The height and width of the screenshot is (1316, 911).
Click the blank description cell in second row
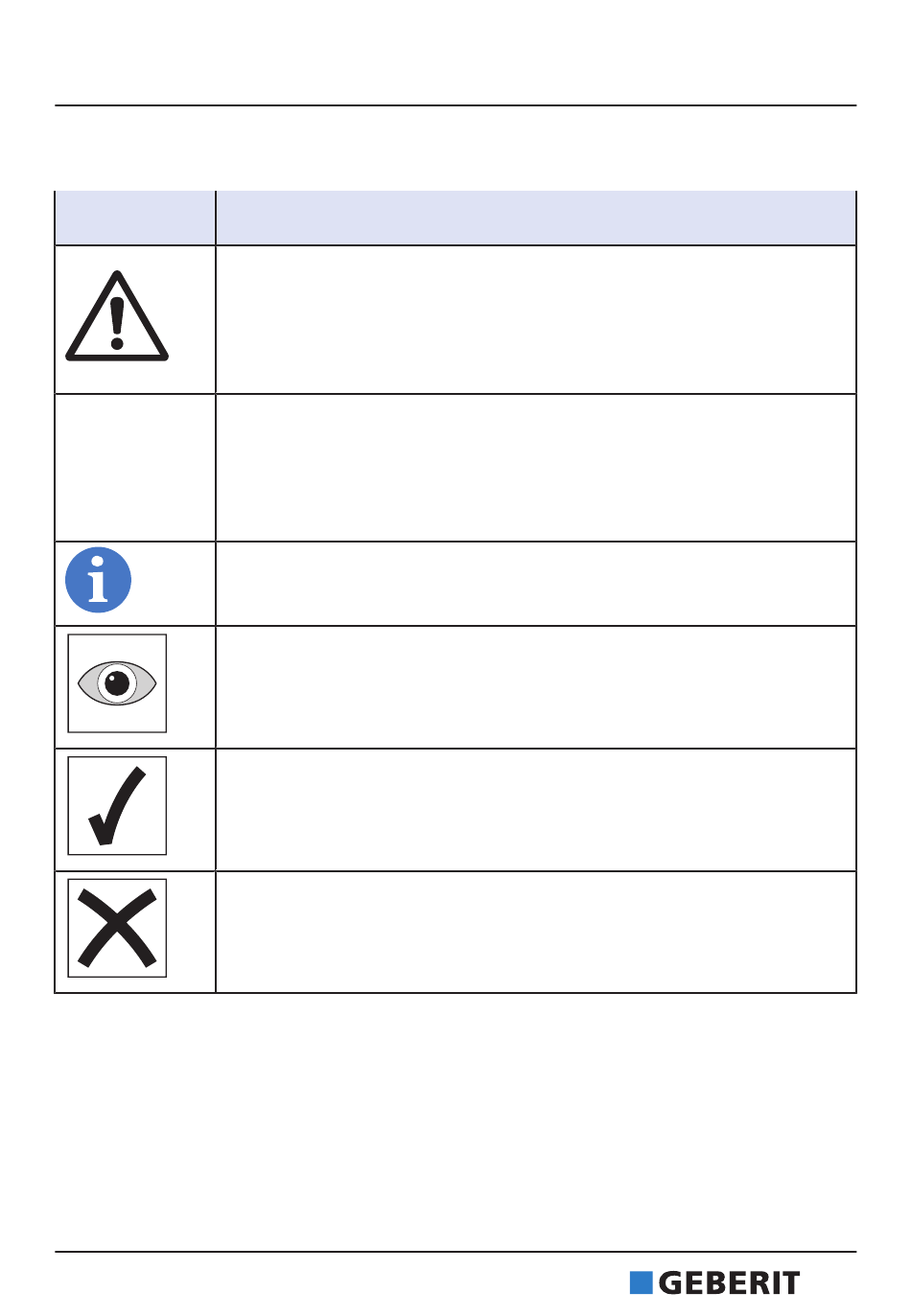pyautogui.click(x=536, y=468)
